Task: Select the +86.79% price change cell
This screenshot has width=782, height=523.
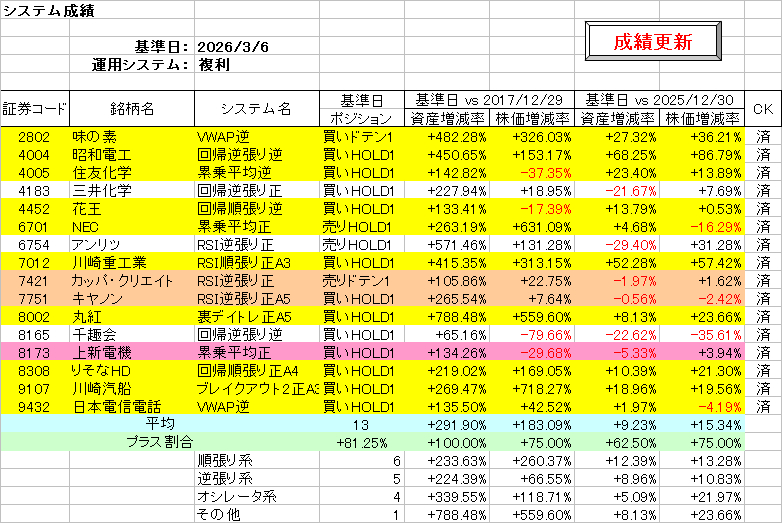Action: click(x=702, y=155)
